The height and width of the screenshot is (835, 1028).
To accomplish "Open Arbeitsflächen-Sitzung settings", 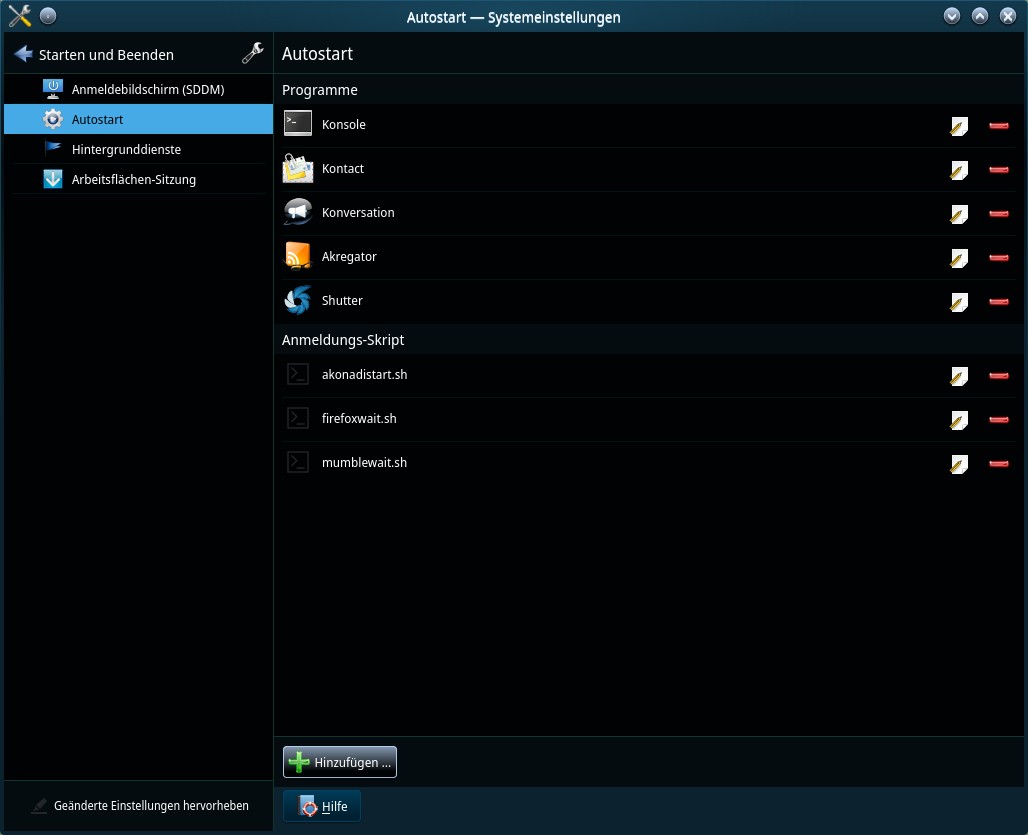I will (138, 180).
